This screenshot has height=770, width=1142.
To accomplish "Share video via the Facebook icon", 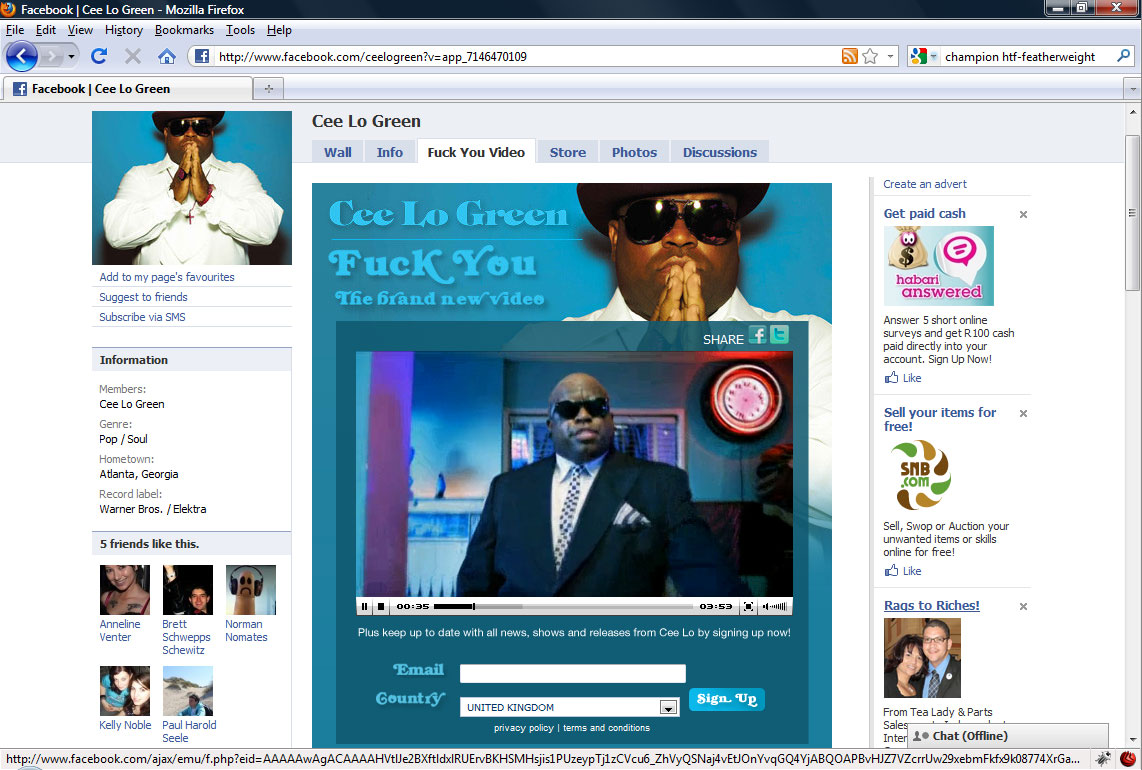I will [757, 335].
